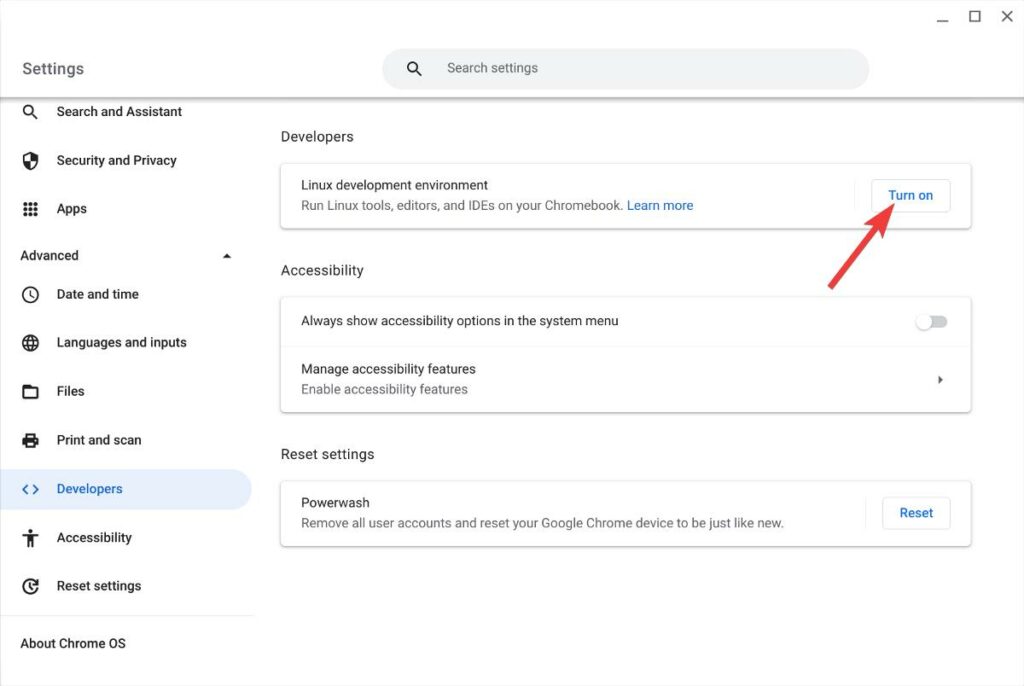
Task: Click the Reset settings circular arrow icon
Action: coord(30,586)
